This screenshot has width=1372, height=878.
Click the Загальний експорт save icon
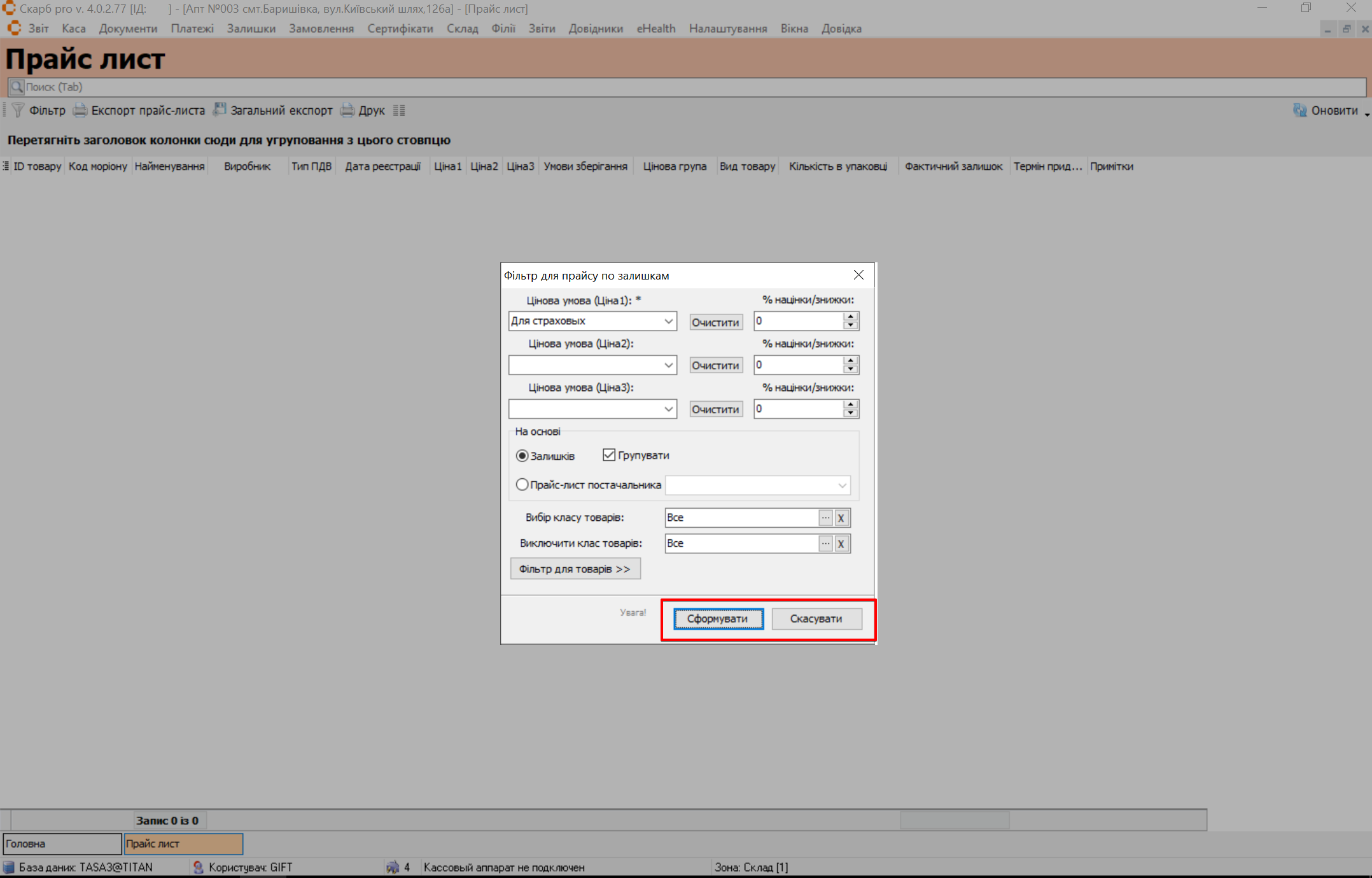click(x=220, y=110)
